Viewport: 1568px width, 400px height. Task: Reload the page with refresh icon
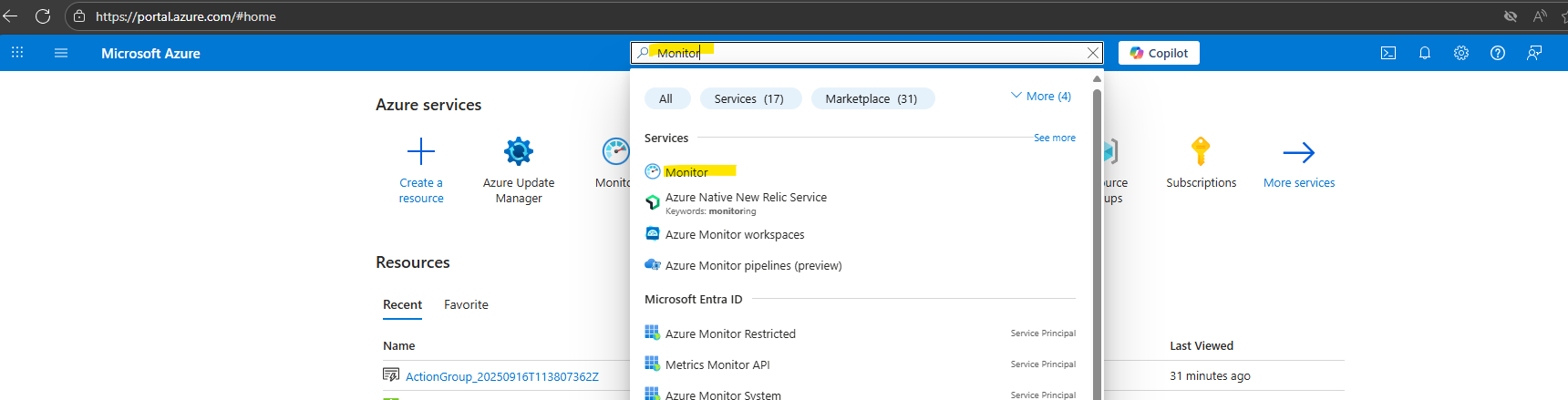tap(42, 16)
